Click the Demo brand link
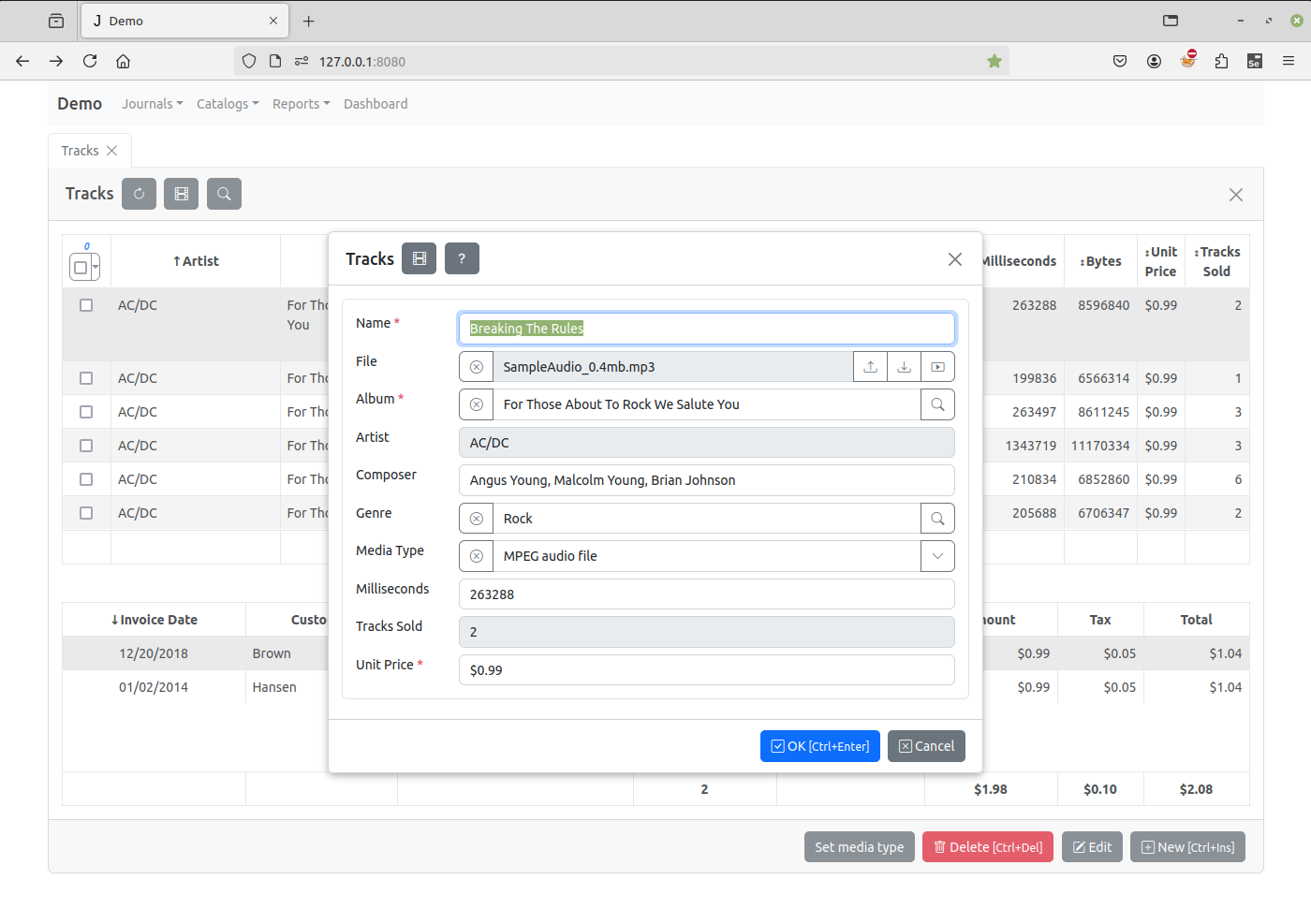 pyautogui.click(x=80, y=104)
